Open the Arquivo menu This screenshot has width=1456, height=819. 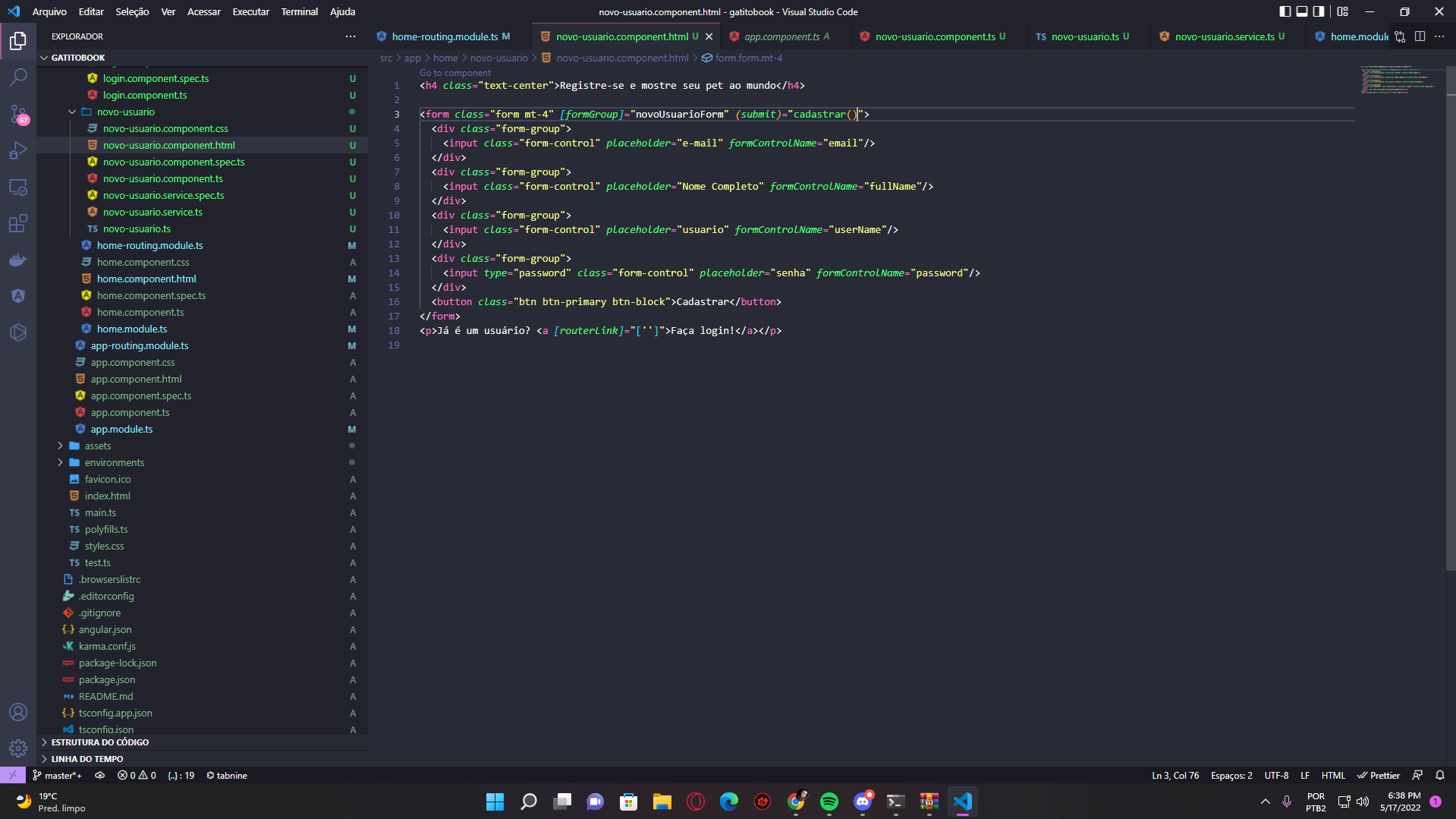click(49, 11)
